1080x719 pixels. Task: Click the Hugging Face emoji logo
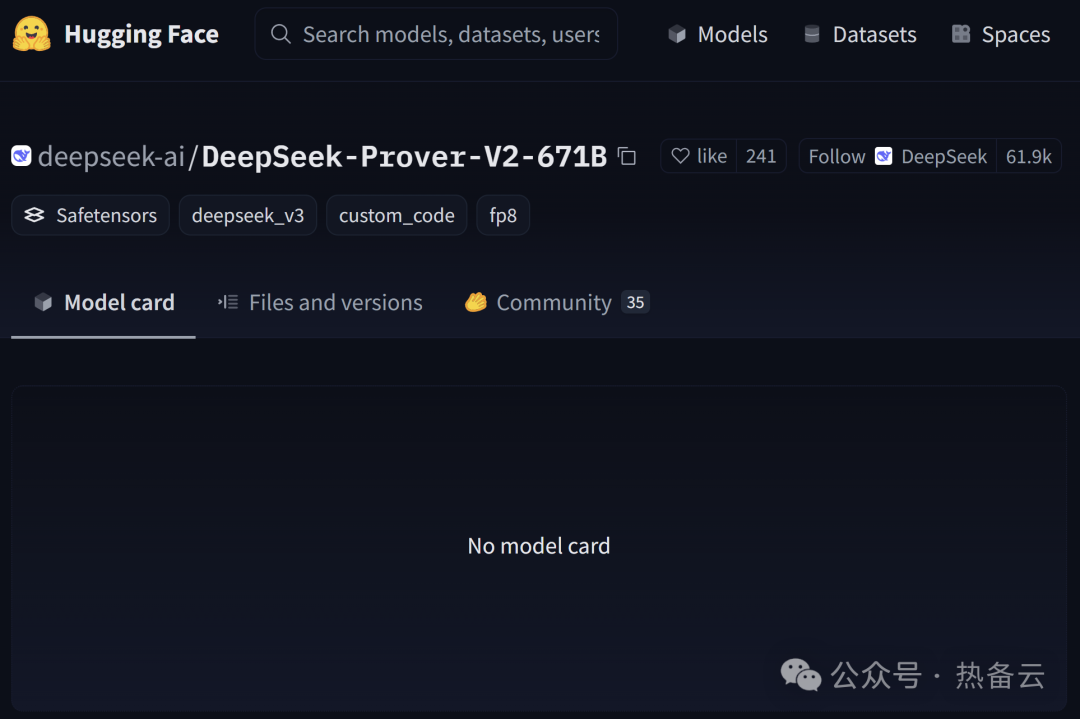pos(32,34)
